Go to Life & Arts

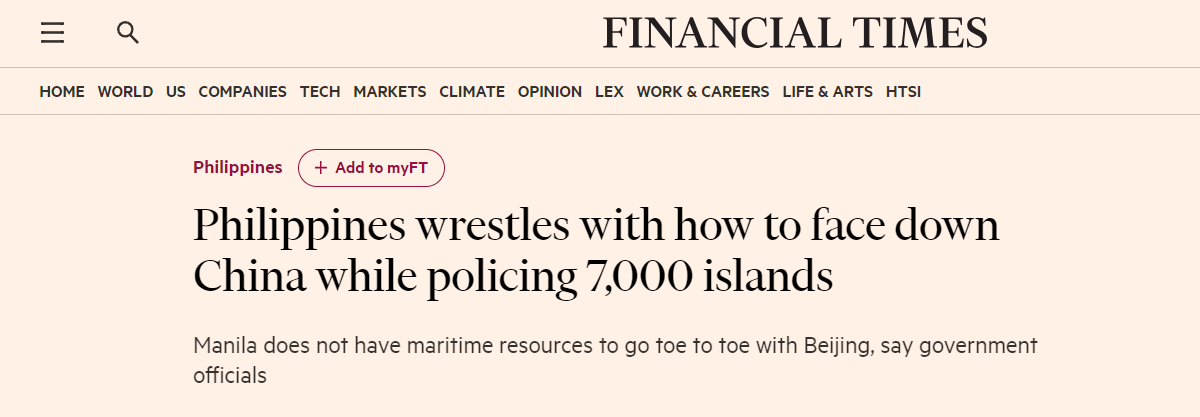[828, 91]
